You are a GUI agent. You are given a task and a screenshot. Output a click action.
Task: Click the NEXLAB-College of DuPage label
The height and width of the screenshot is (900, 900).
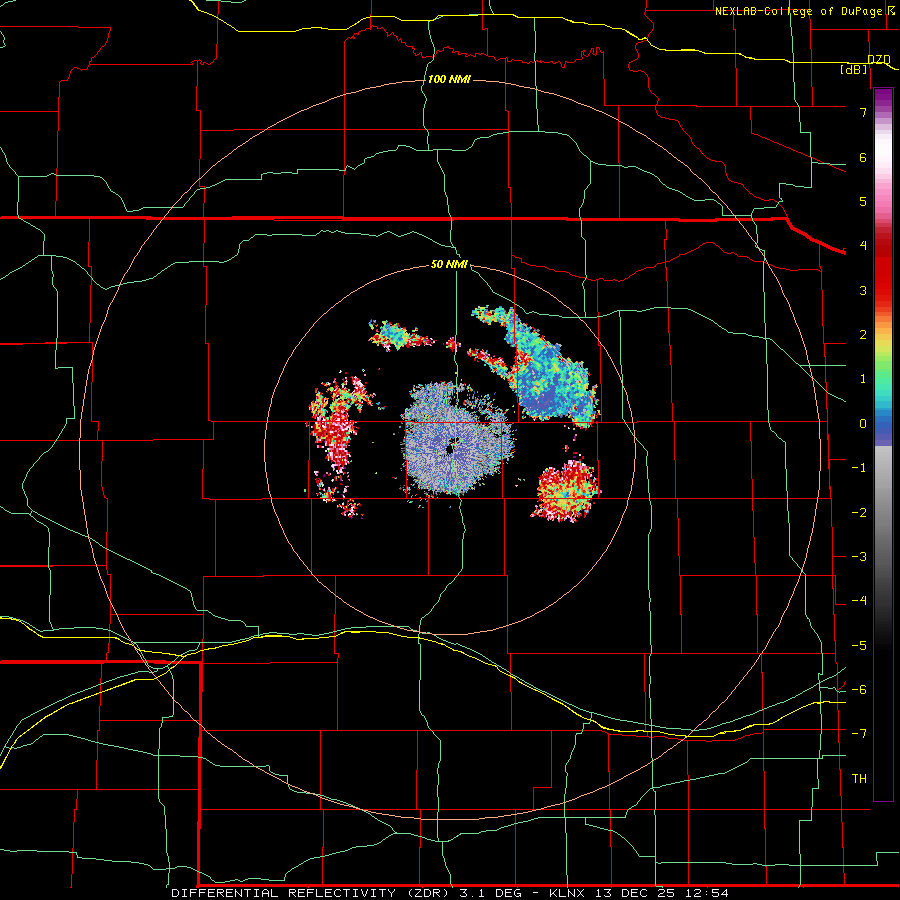pyautogui.click(x=798, y=11)
